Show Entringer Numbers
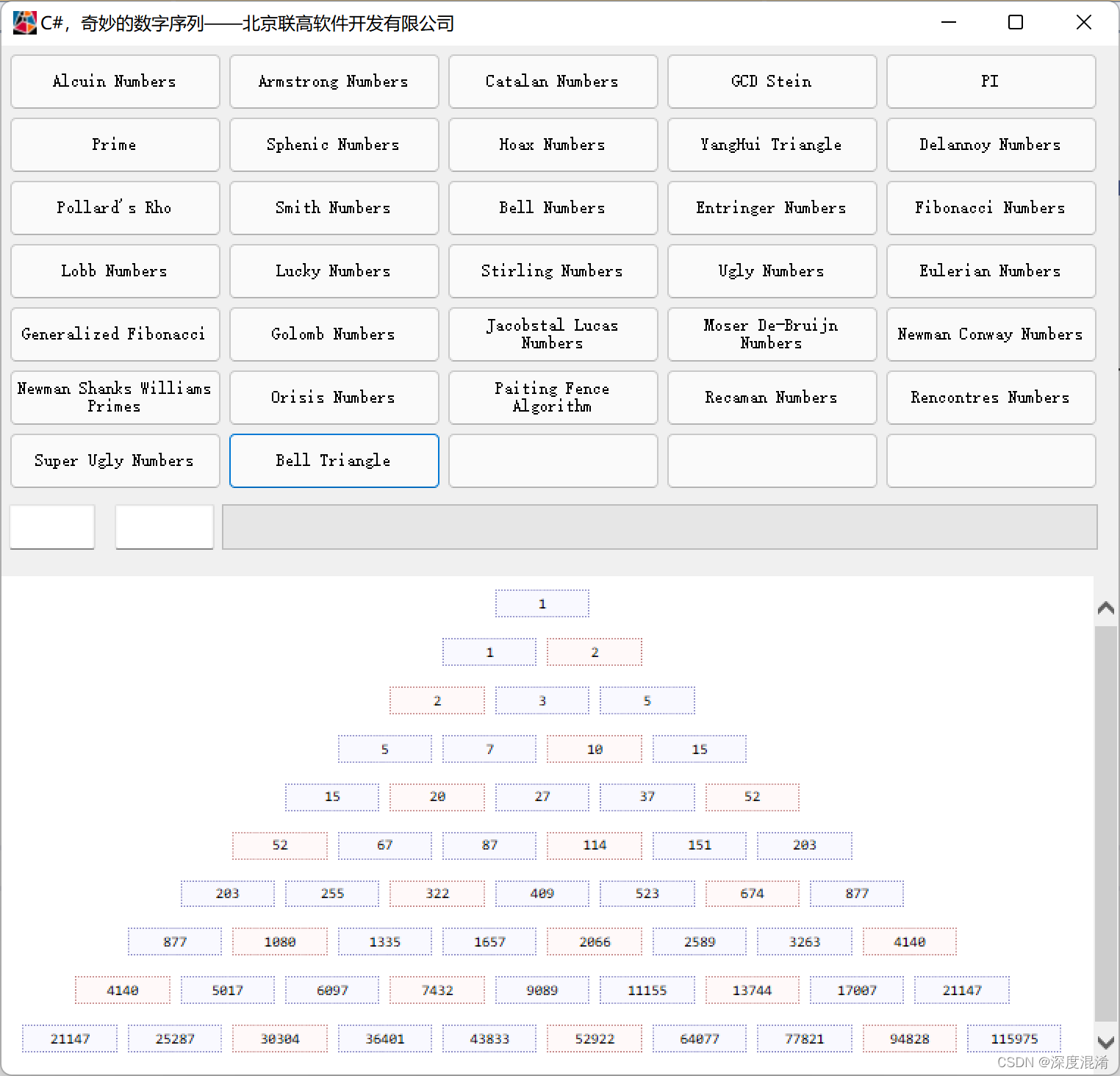Screen dimensions: 1120x1076 [772, 208]
